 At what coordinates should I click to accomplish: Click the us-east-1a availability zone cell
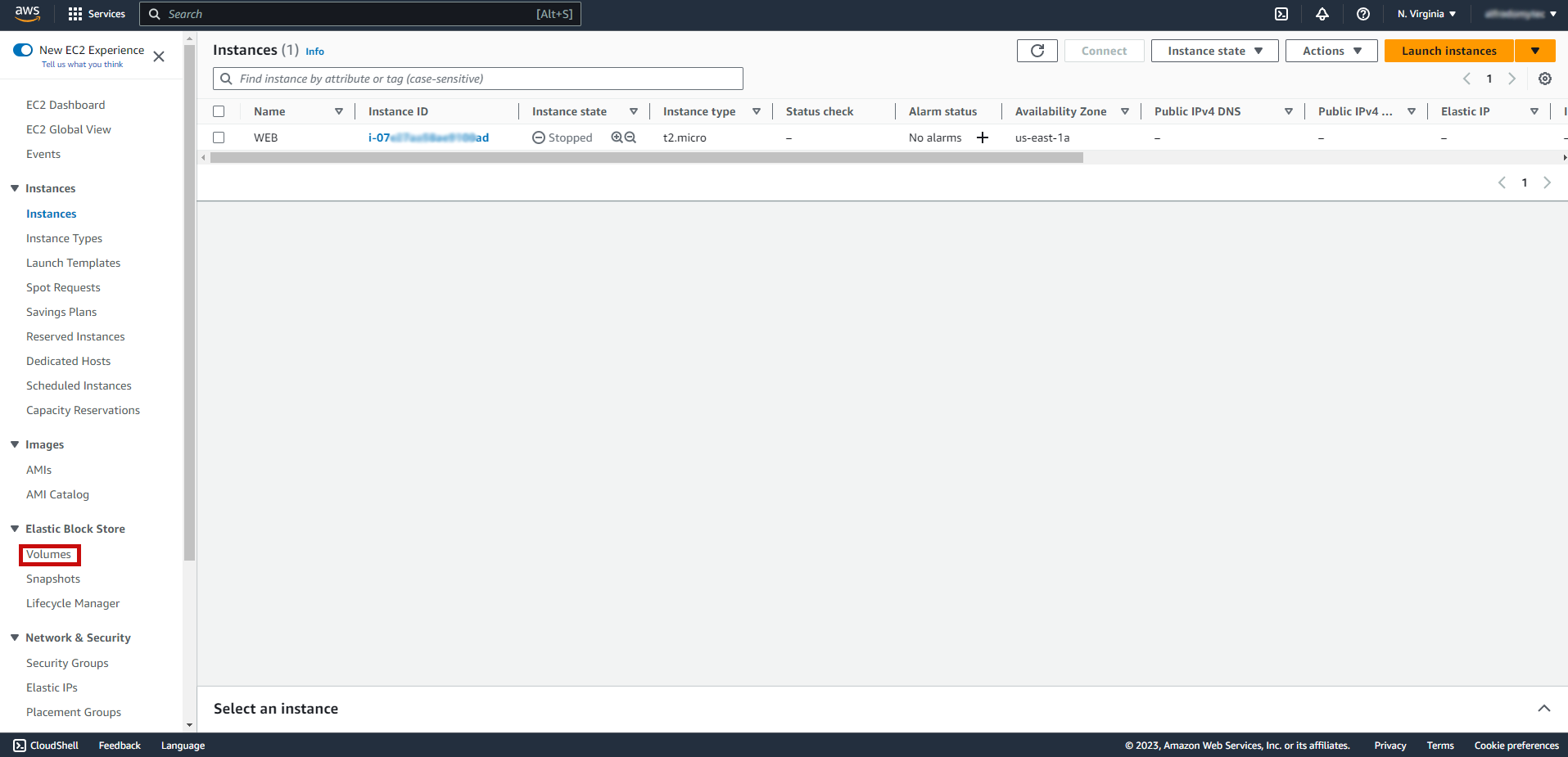[x=1042, y=137]
